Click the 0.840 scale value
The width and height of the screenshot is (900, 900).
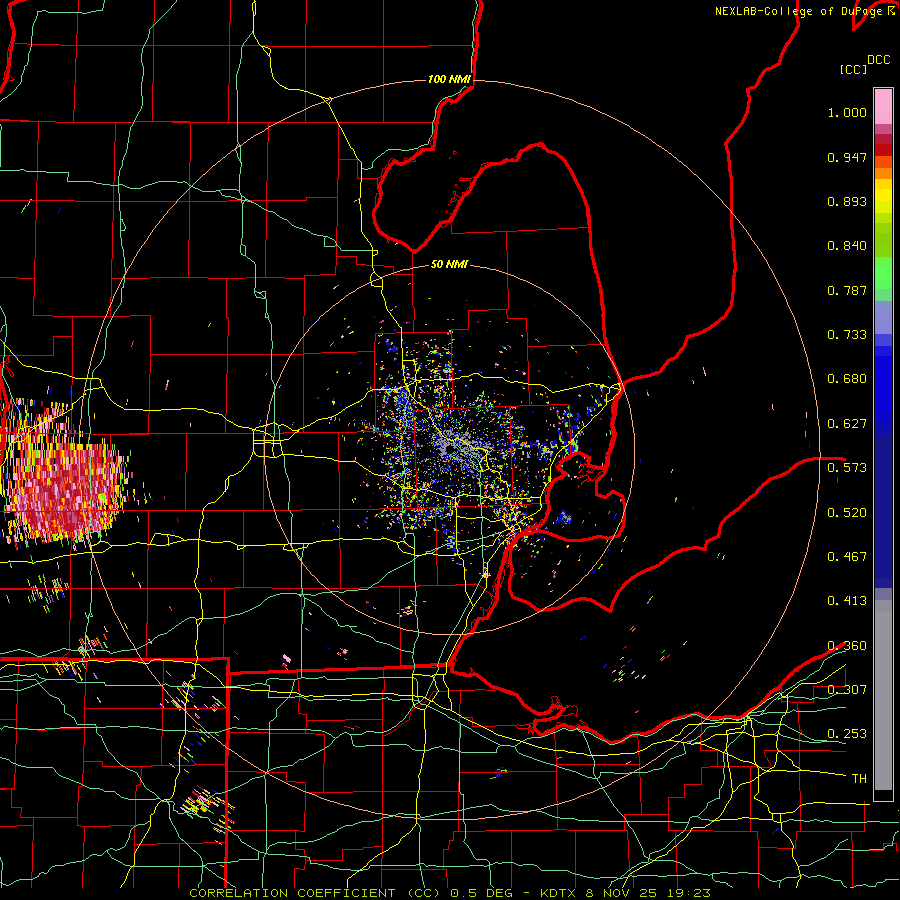click(x=847, y=246)
